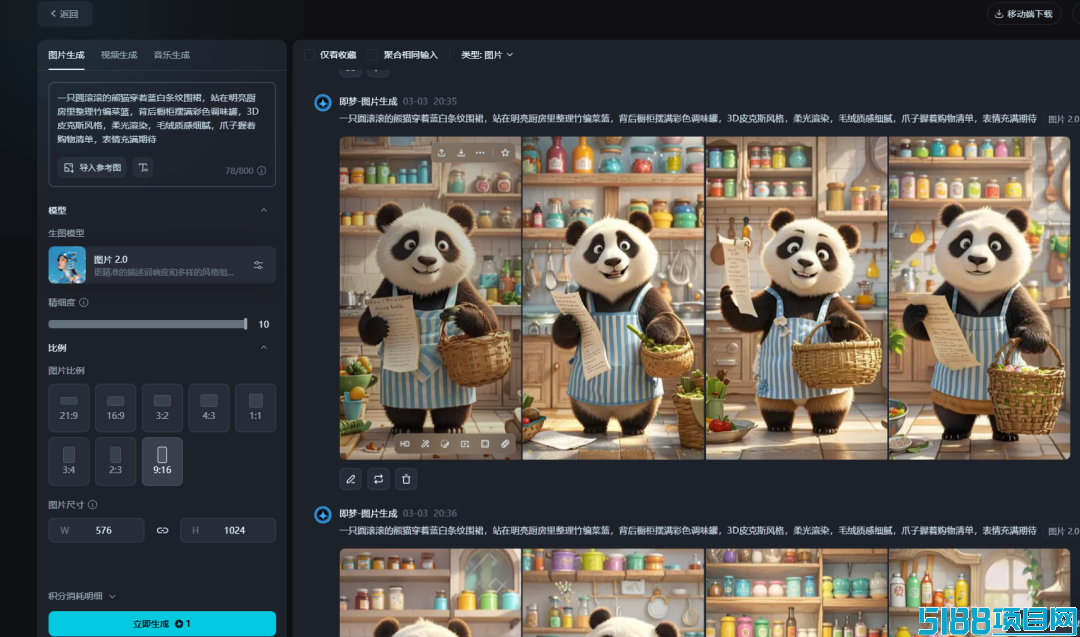The height and width of the screenshot is (637, 1080).
Task: Download the first panda image
Action: tap(461, 153)
